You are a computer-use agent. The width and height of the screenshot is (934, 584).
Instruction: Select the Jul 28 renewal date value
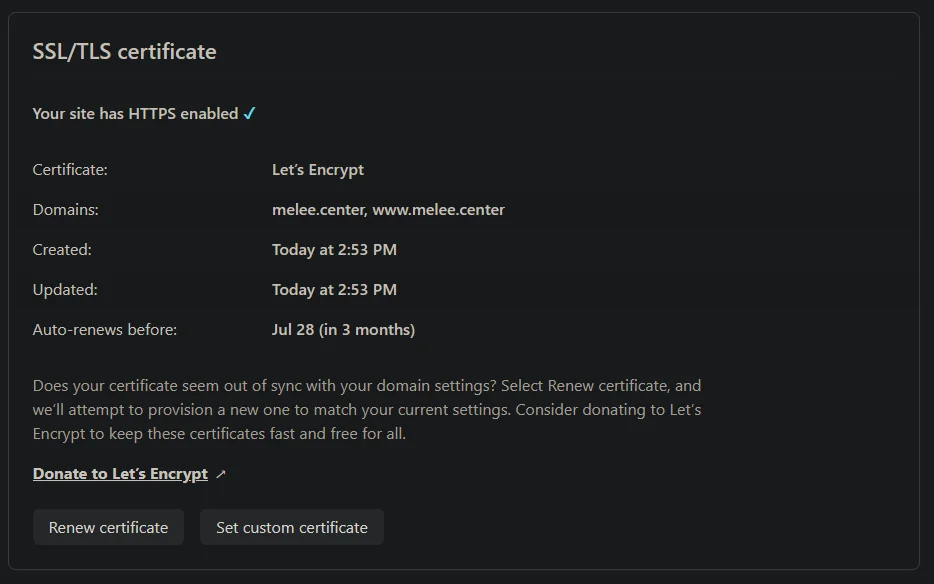343,329
